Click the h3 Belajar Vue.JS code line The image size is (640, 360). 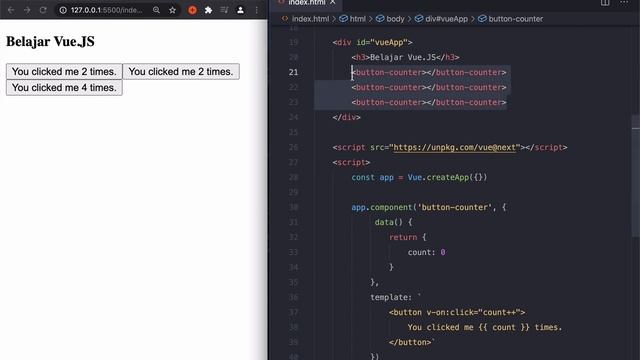click(x=405, y=58)
